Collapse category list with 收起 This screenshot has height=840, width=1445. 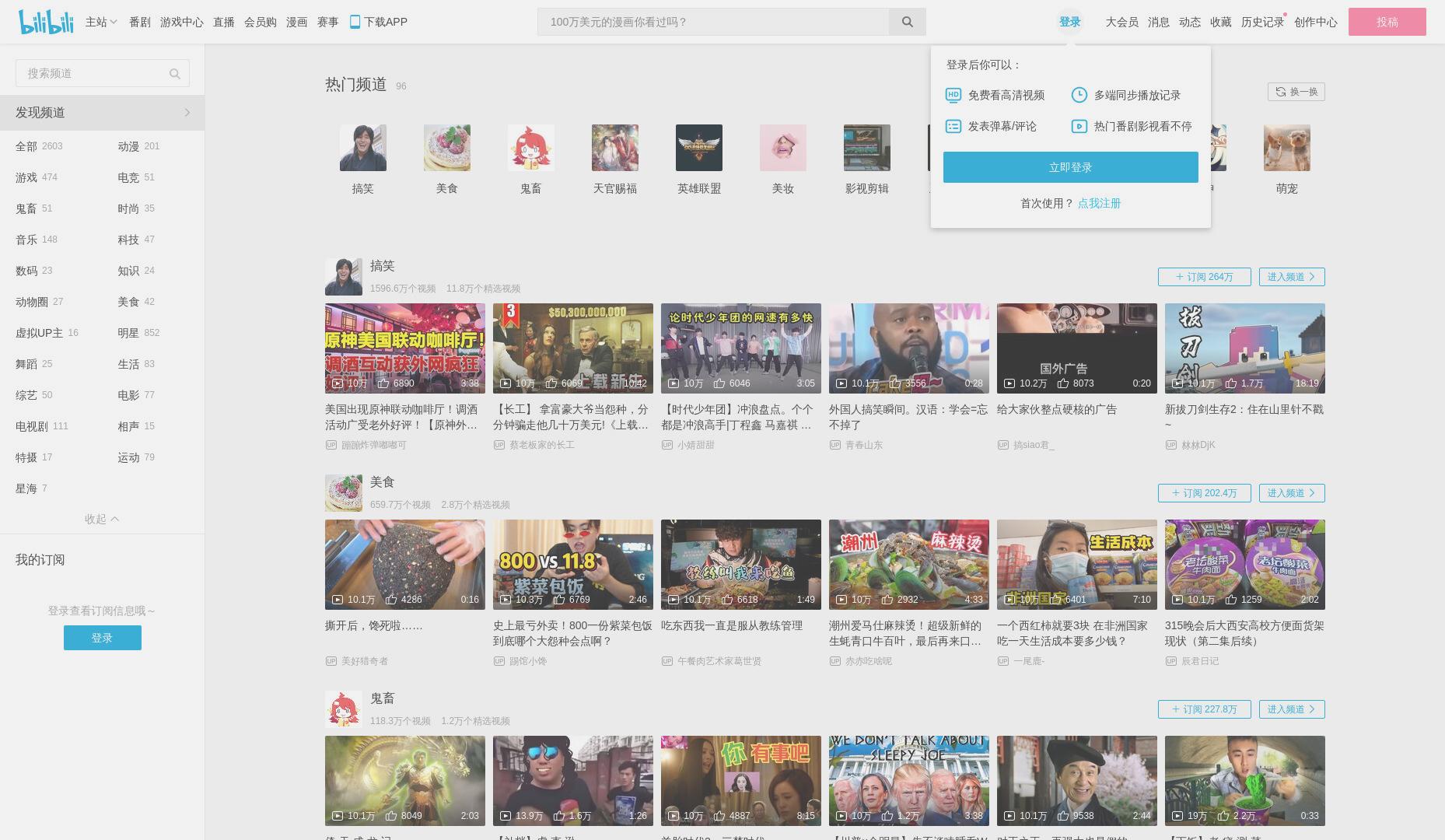pyautogui.click(x=102, y=519)
